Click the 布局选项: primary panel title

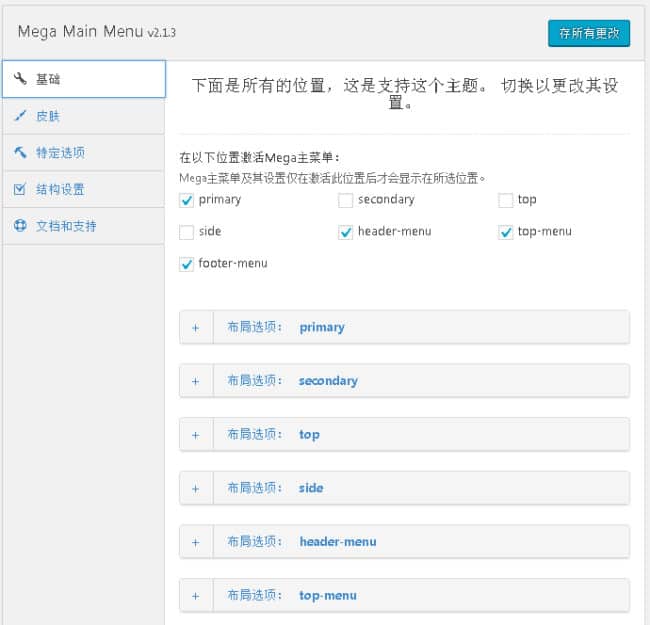(286, 327)
